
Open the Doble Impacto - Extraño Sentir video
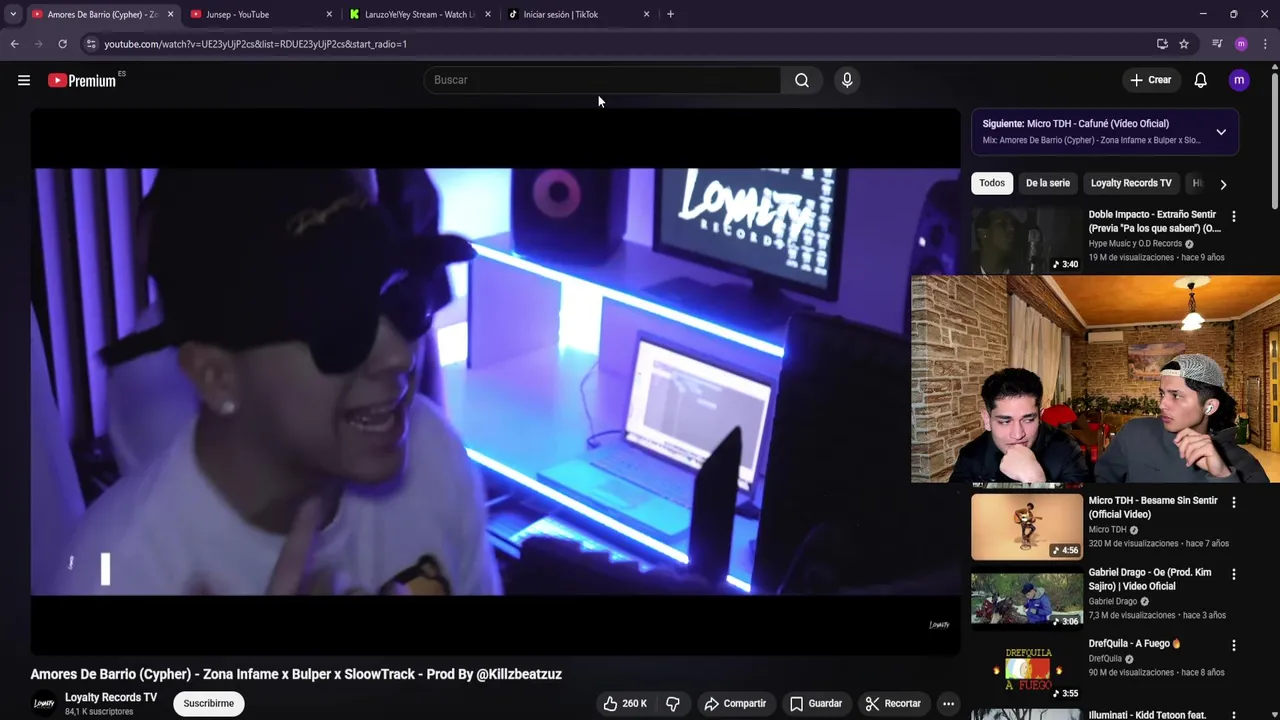click(1154, 221)
